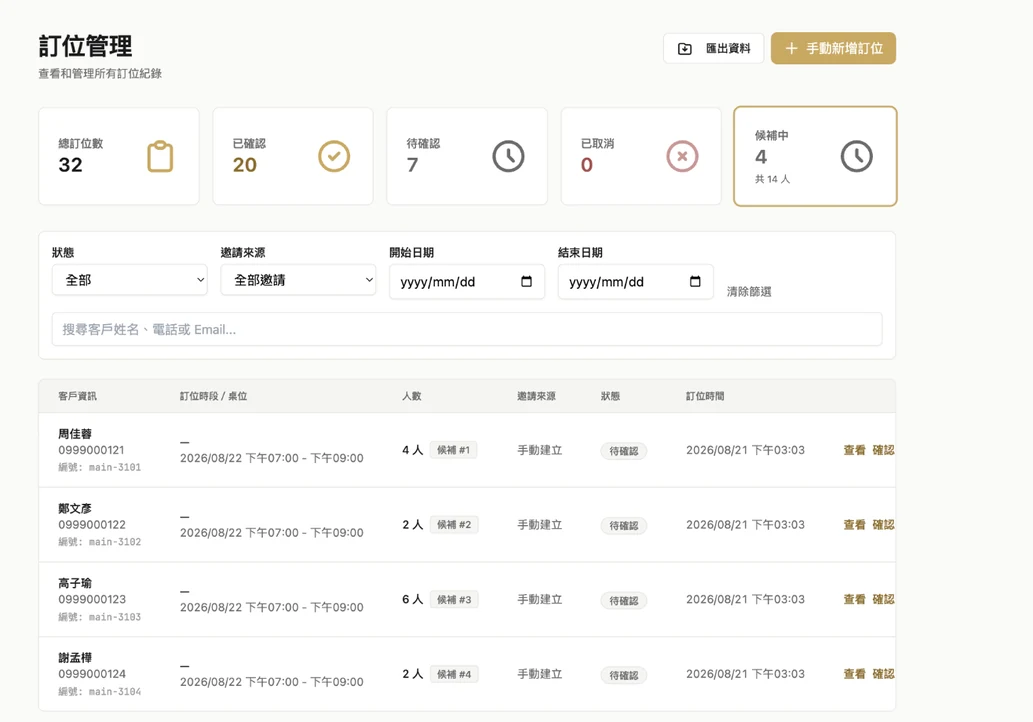Click the 訂位時段 / 桌位 column header
Screen dimensions: 1033x722
pos(213,396)
